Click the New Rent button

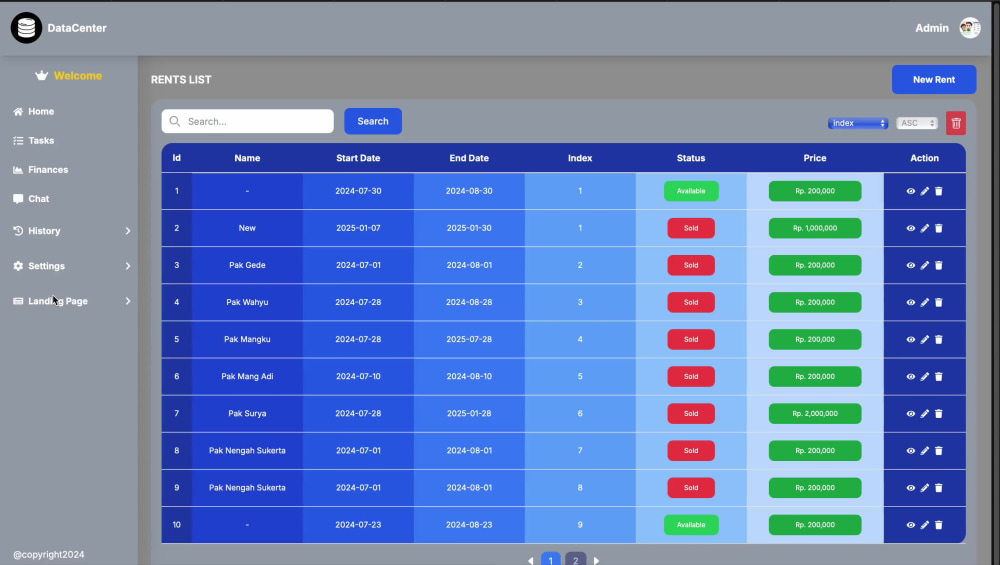click(934, 80)
